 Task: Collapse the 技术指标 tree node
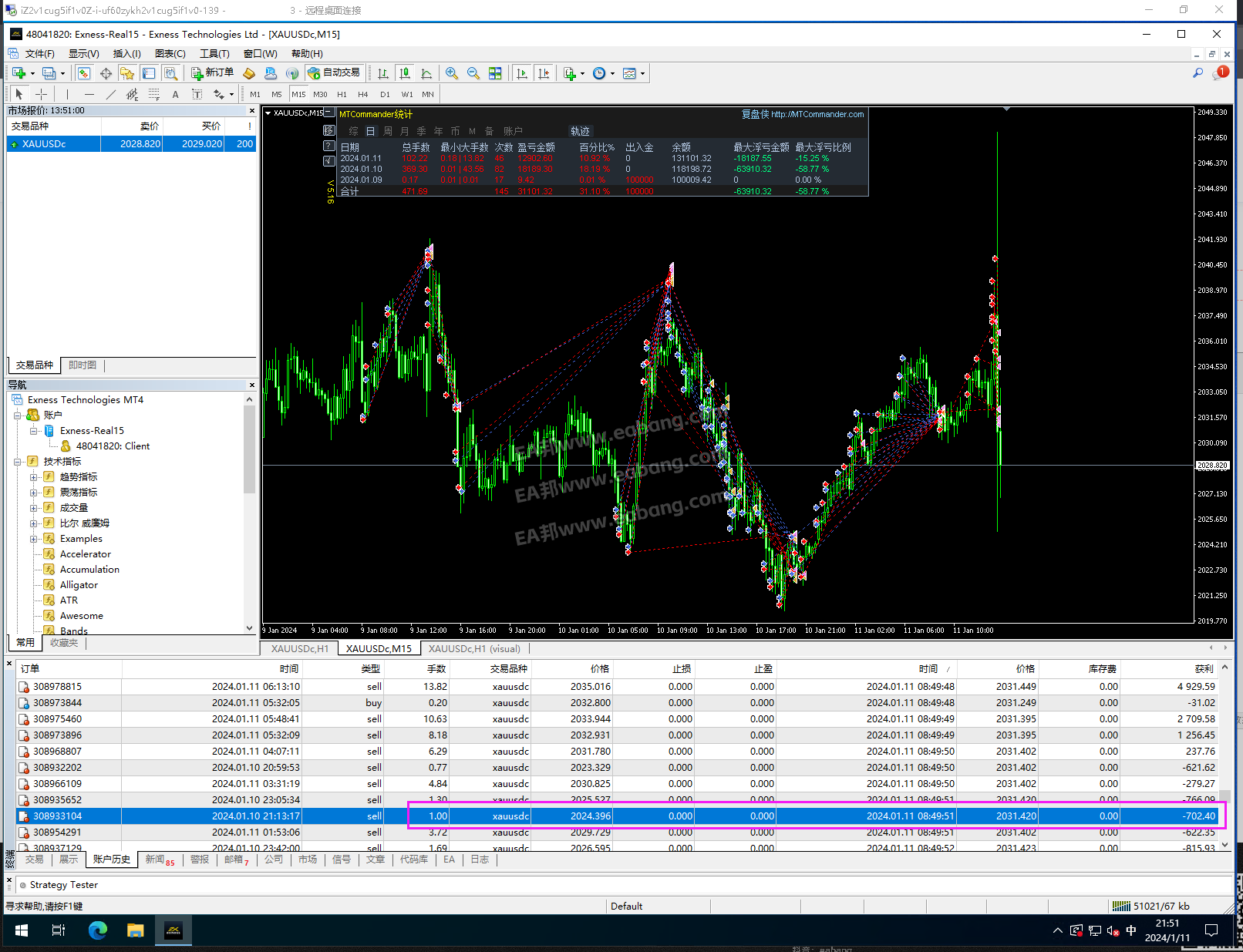[18, 462]
